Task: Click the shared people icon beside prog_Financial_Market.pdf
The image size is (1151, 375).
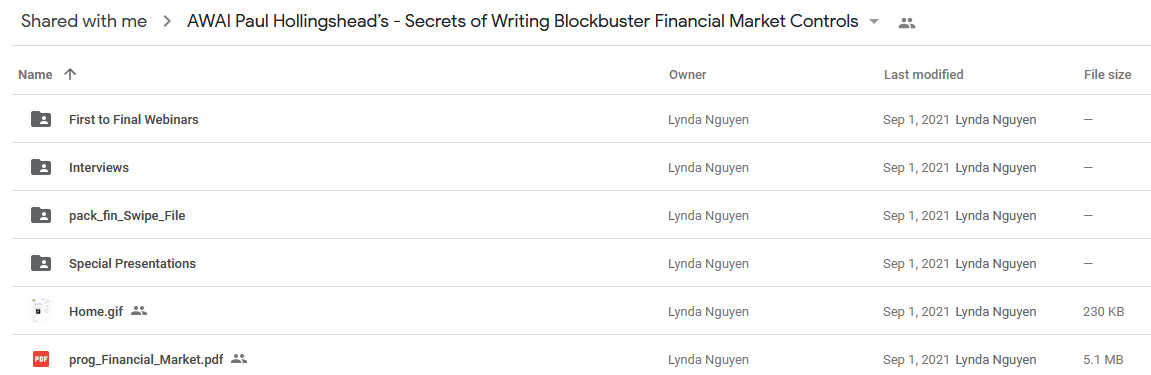Action: [x=239, y=359]
